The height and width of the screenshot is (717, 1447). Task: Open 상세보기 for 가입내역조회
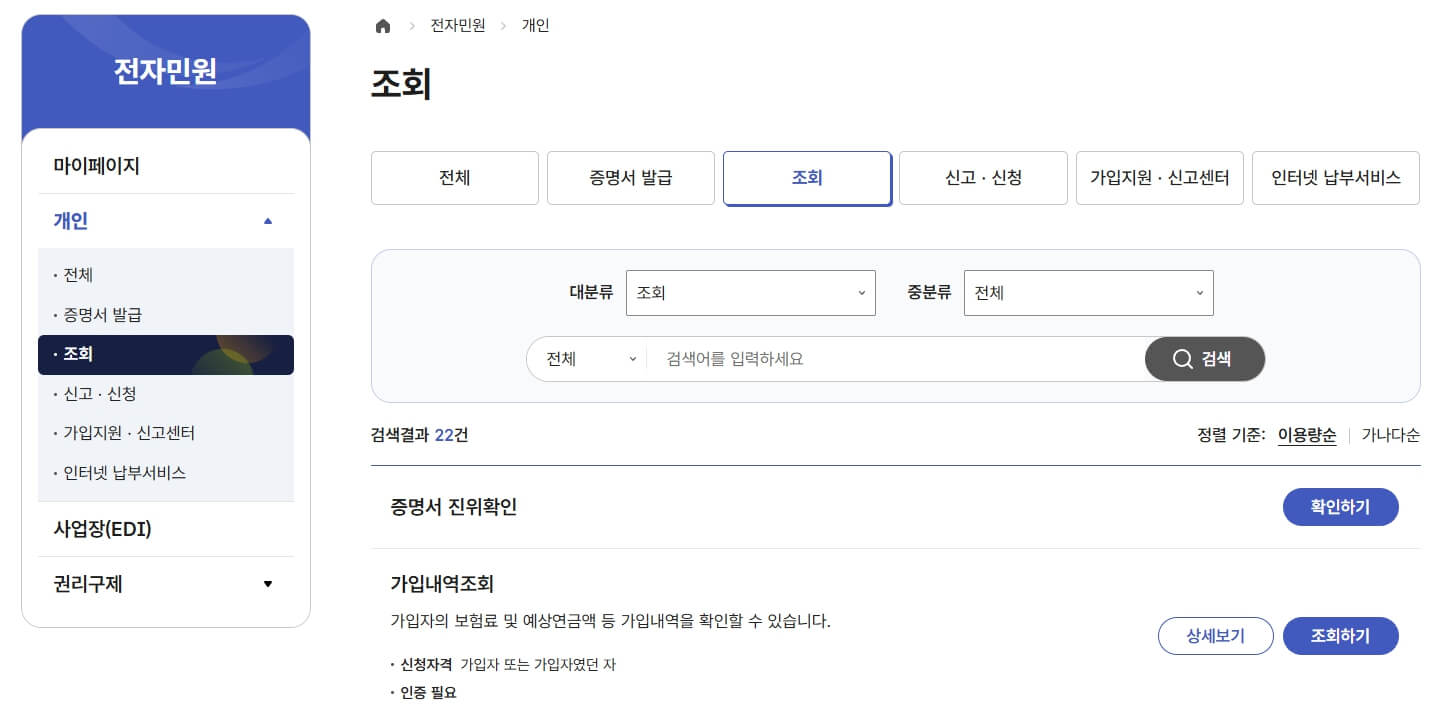pyautogui.click(x=1215, y=635)
